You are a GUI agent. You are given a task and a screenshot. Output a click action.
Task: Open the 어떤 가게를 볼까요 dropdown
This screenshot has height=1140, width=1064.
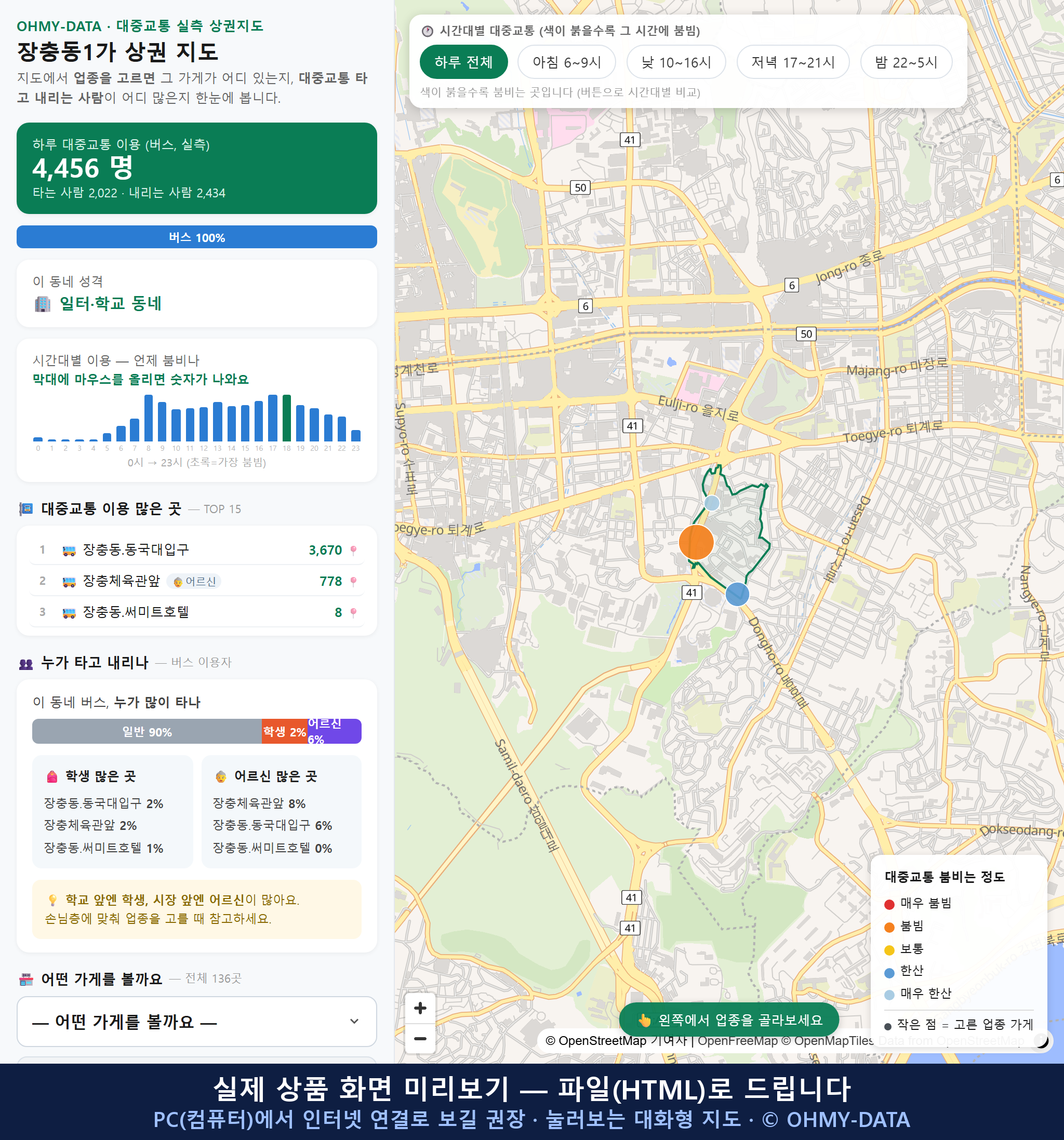[x=197, y=1021]
